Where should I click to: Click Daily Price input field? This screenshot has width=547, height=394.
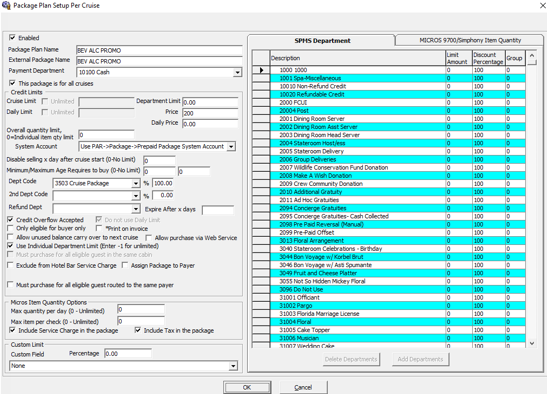(210, 124)
